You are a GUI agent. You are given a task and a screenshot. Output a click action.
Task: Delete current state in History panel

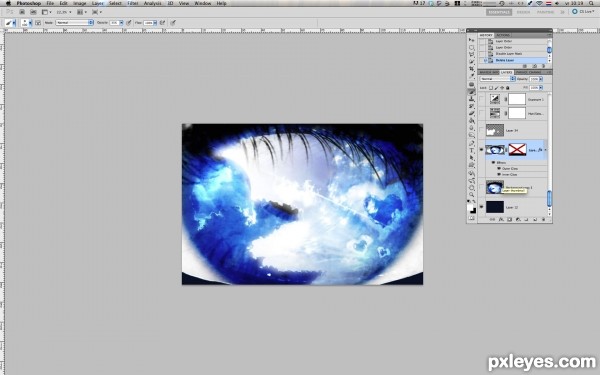tap(544, 66)
